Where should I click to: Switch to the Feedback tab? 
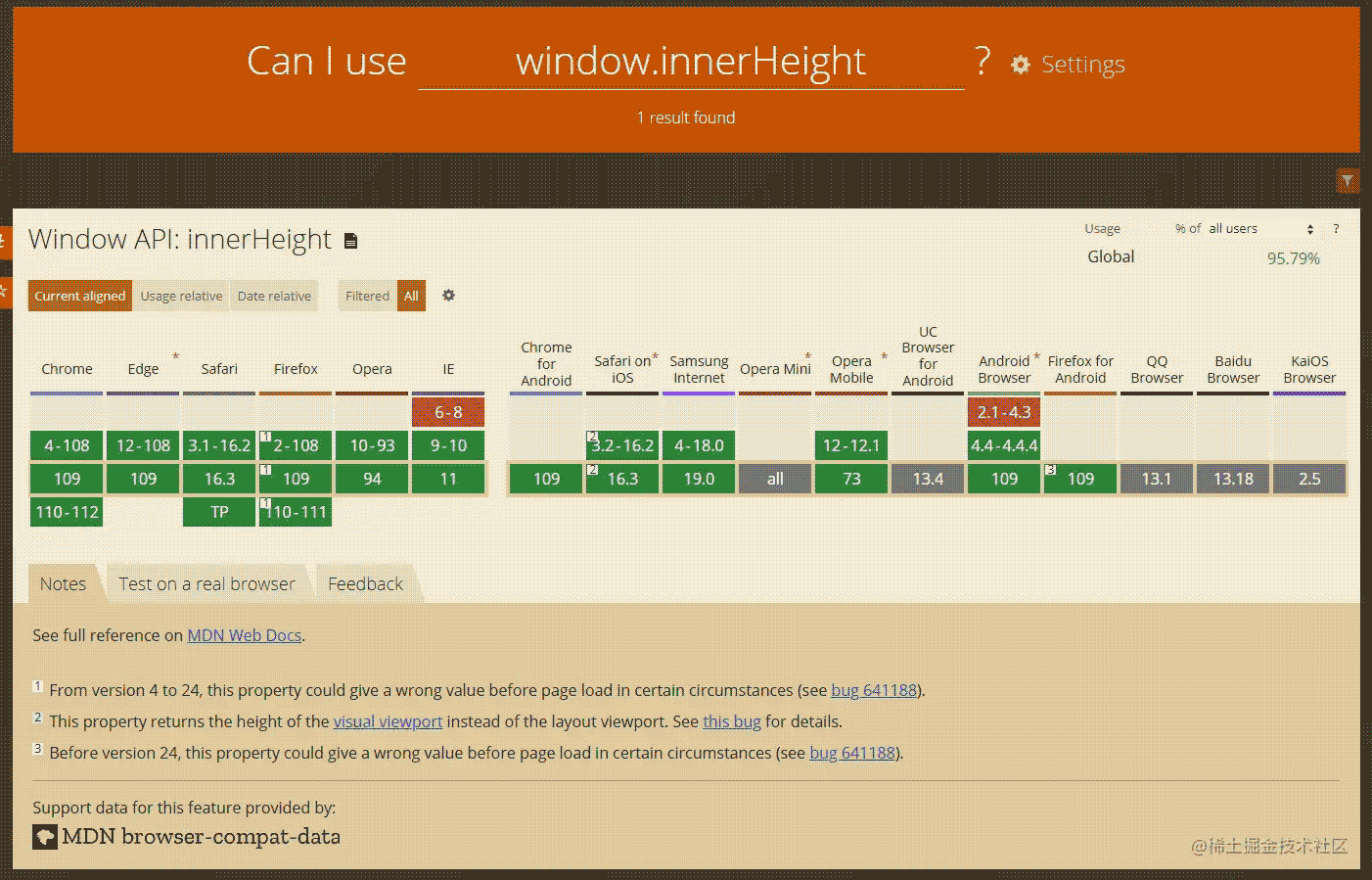click(x=365, y=584)
